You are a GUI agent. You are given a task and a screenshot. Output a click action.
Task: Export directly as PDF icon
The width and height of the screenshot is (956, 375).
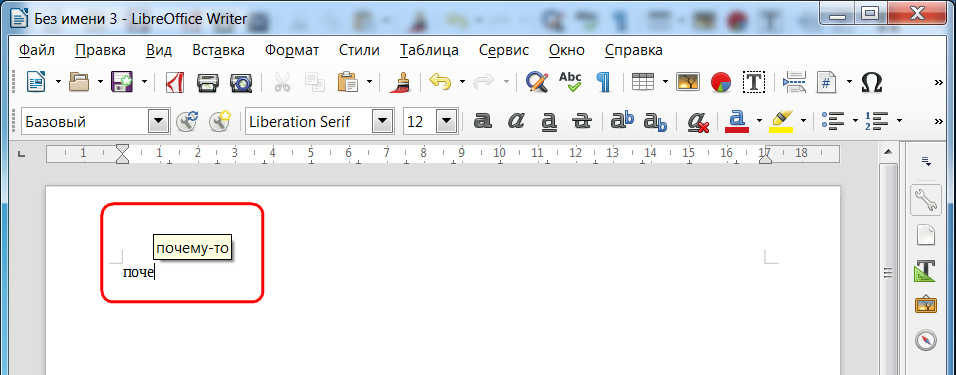click(x=175, y=82)
